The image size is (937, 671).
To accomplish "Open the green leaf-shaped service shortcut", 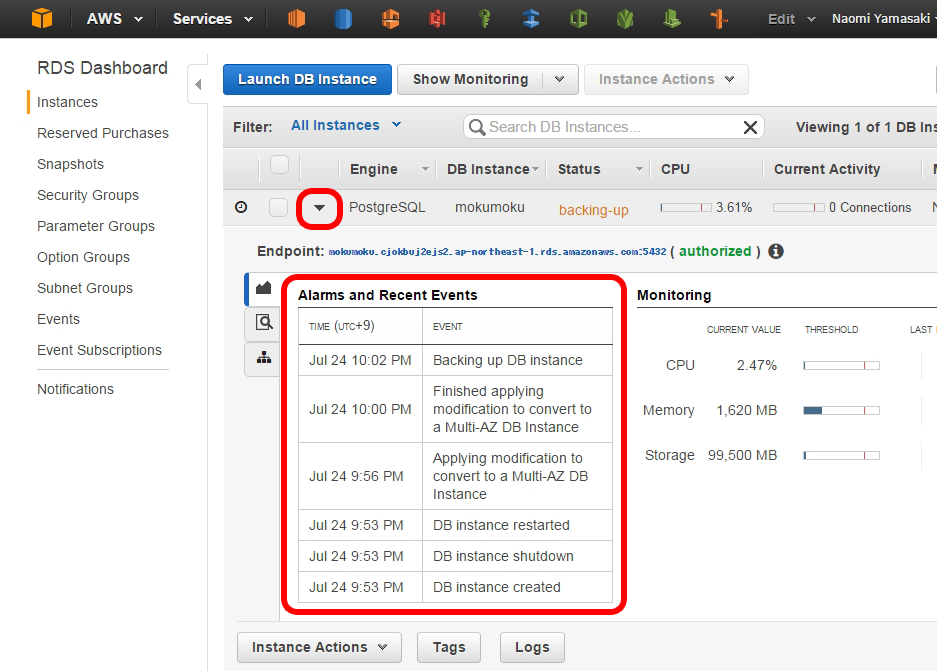I will coord(625,19).
